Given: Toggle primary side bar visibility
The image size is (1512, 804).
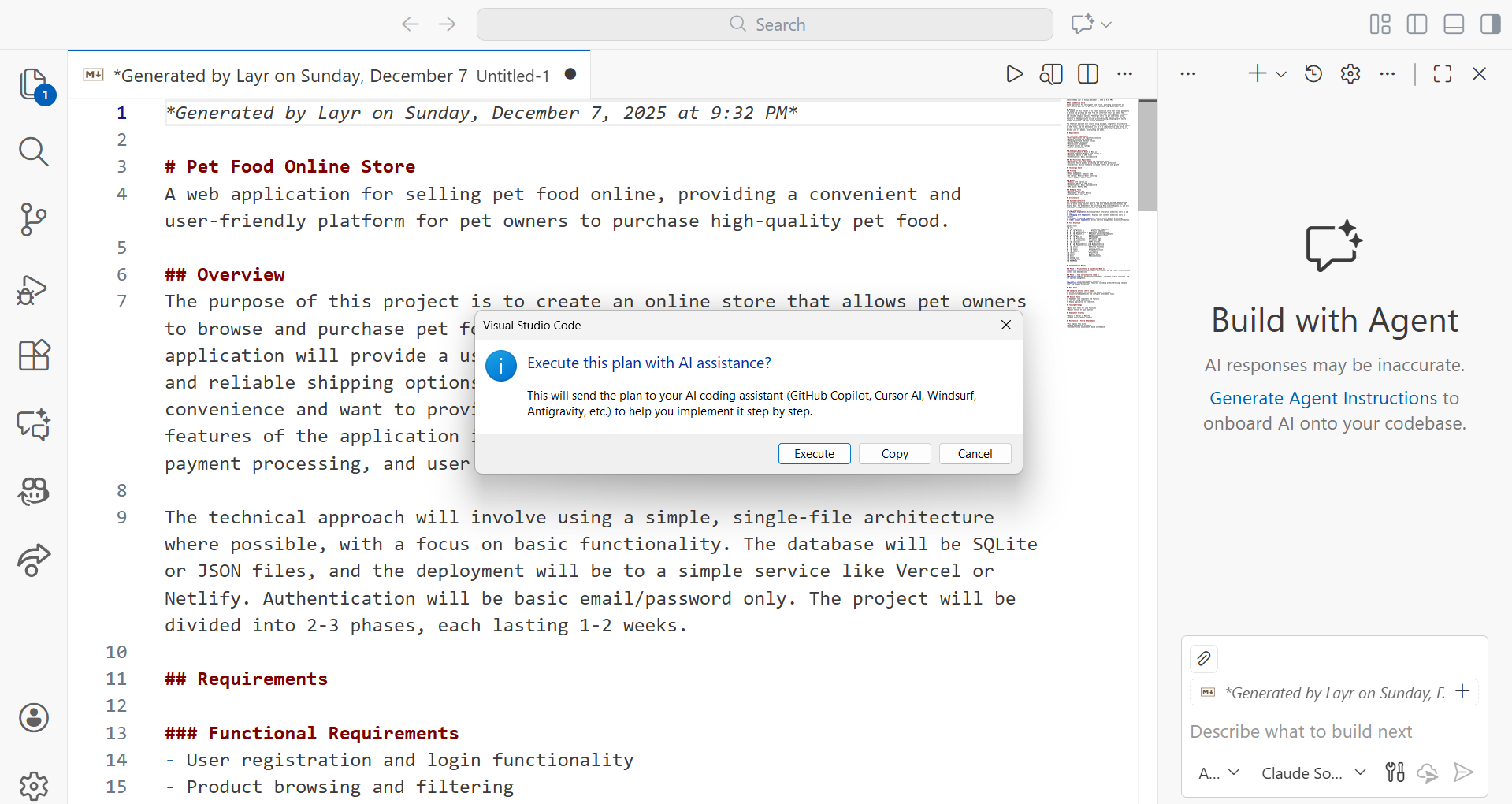Looking at the screenshot, I should click(x=1417, y=24).
